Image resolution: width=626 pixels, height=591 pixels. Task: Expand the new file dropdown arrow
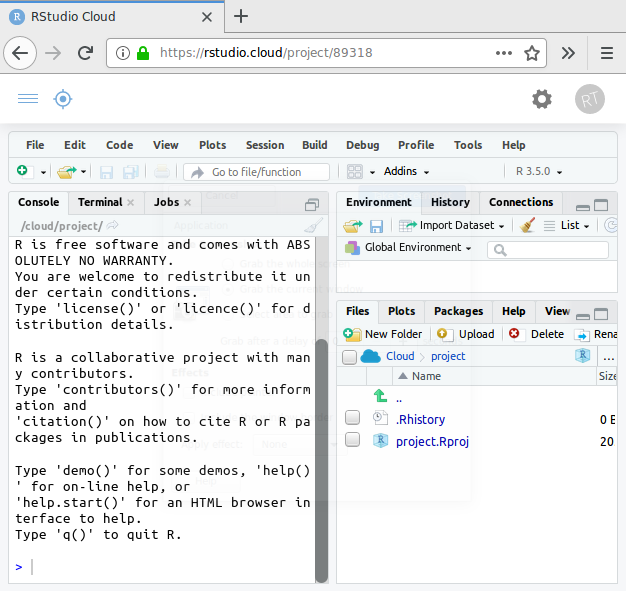[x=43, y=173]
